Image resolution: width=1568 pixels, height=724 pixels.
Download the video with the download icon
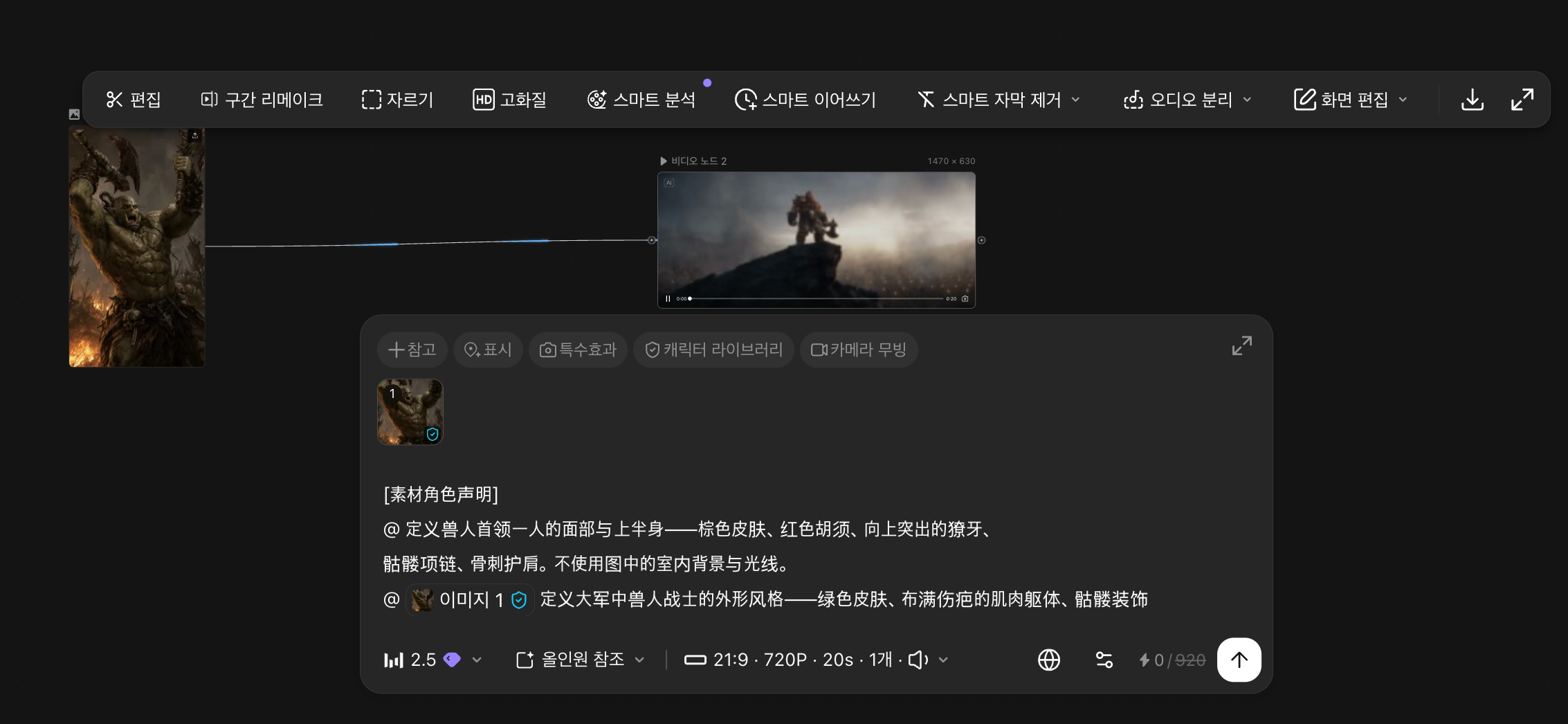1473,100
